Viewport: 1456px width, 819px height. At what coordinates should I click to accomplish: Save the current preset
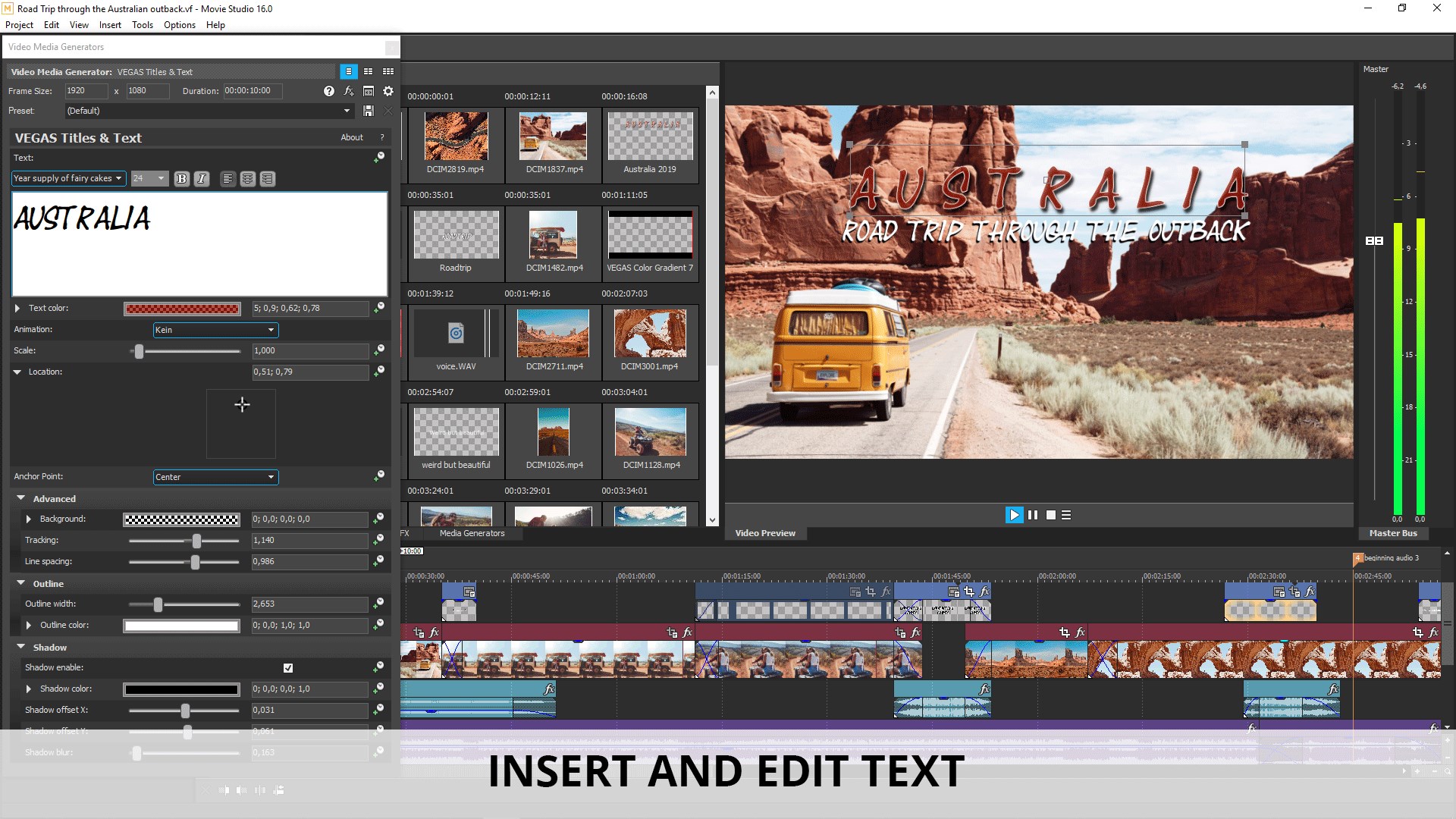click(x=369, y=111)
